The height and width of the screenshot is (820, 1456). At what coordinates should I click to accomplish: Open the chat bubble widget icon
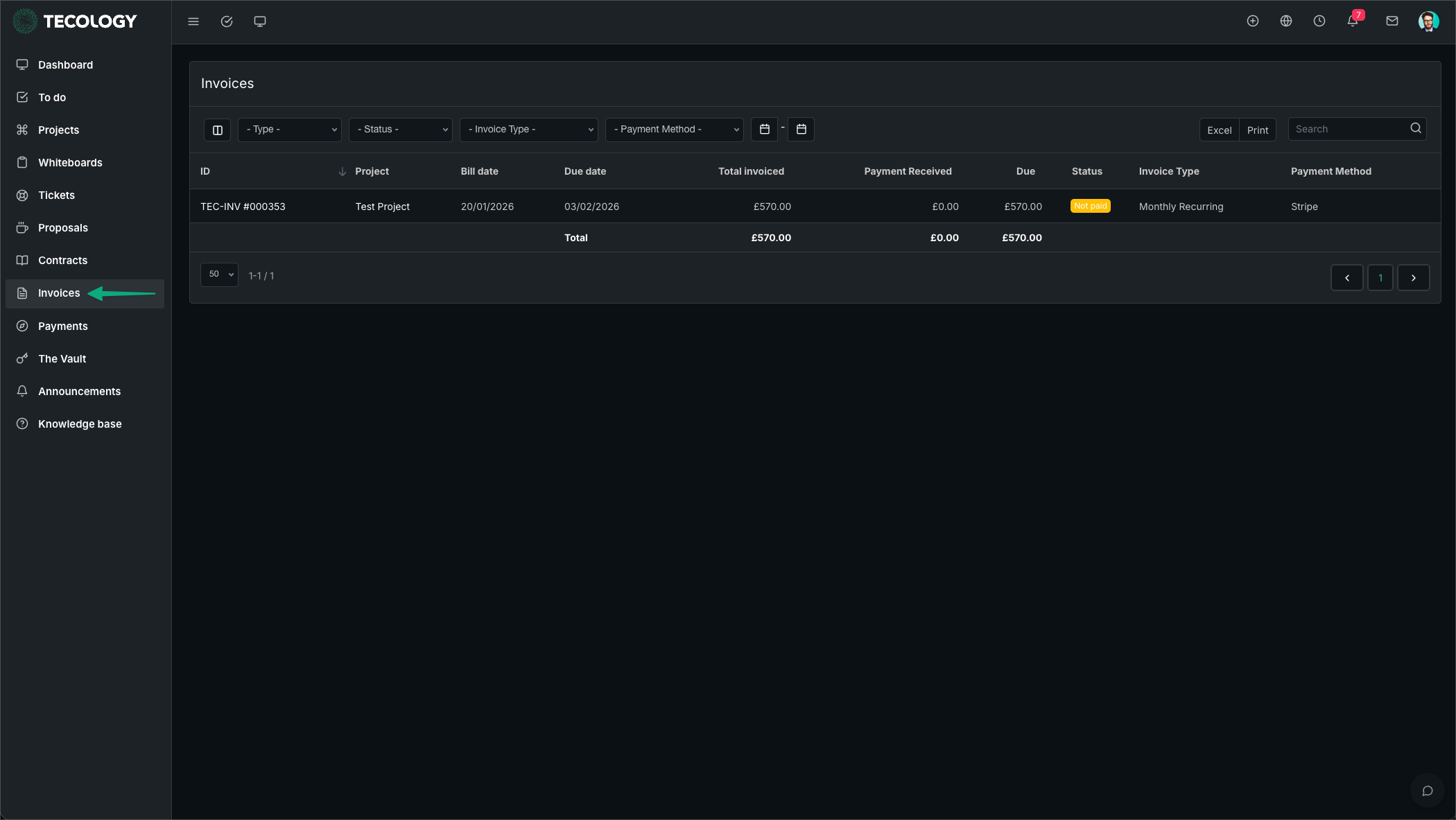(1427, 791)
